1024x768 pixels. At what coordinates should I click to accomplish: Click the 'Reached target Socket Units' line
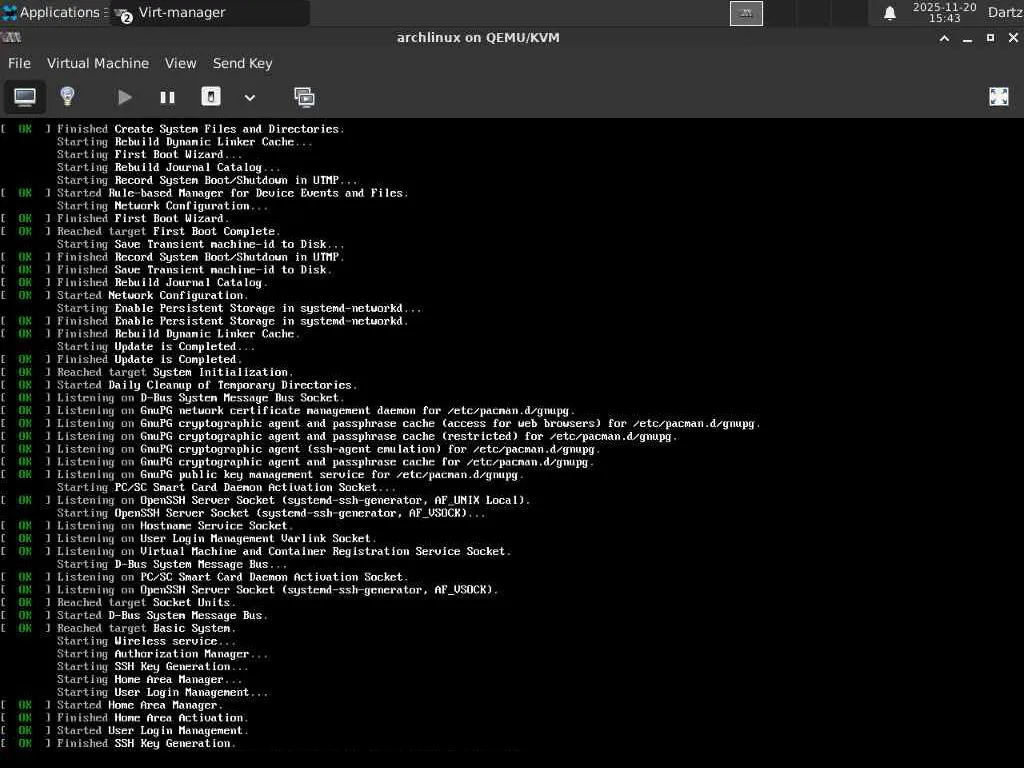(118, 603)
